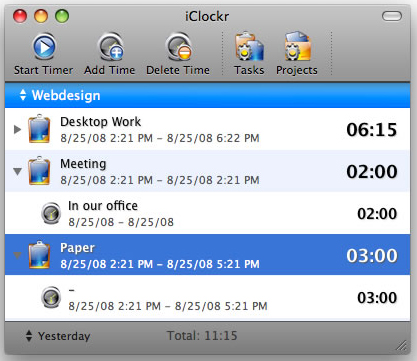Image resolution: width=417 pixels, height=361 pixels.
Task: Open the Projects toolbar icon
Action: click(298, 47)
